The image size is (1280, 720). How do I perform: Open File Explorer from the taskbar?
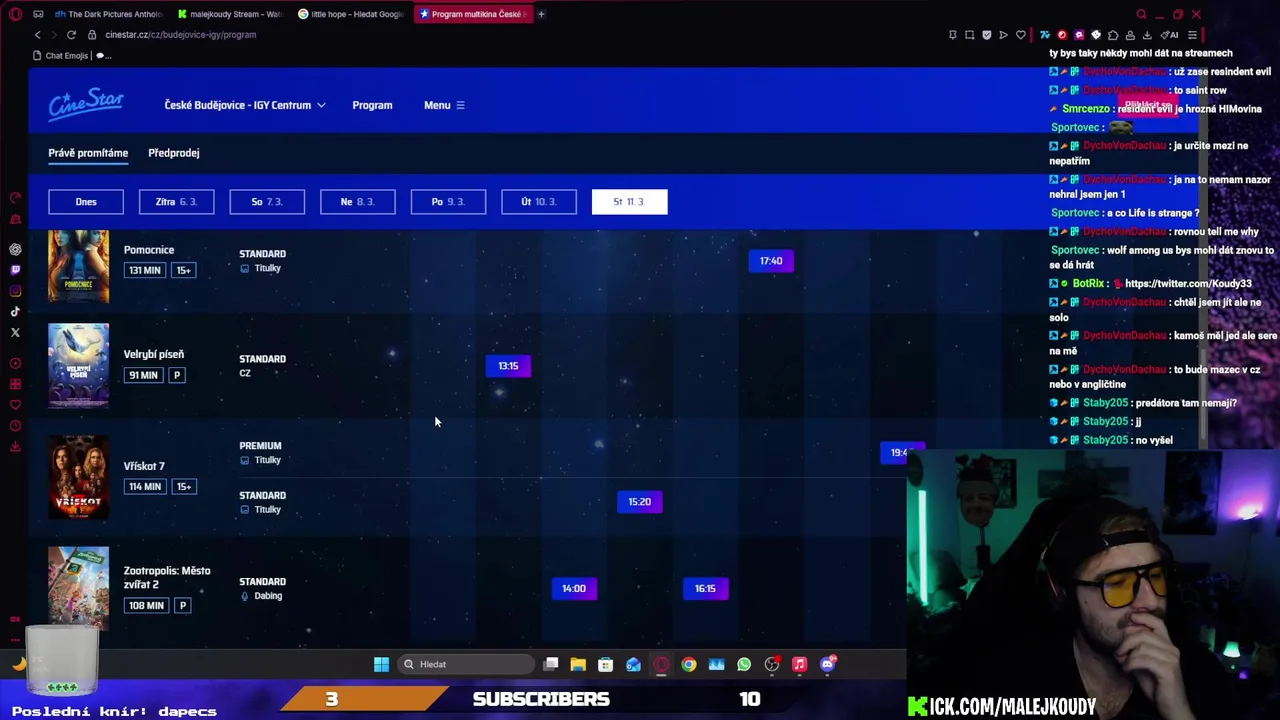click(578, 665)
